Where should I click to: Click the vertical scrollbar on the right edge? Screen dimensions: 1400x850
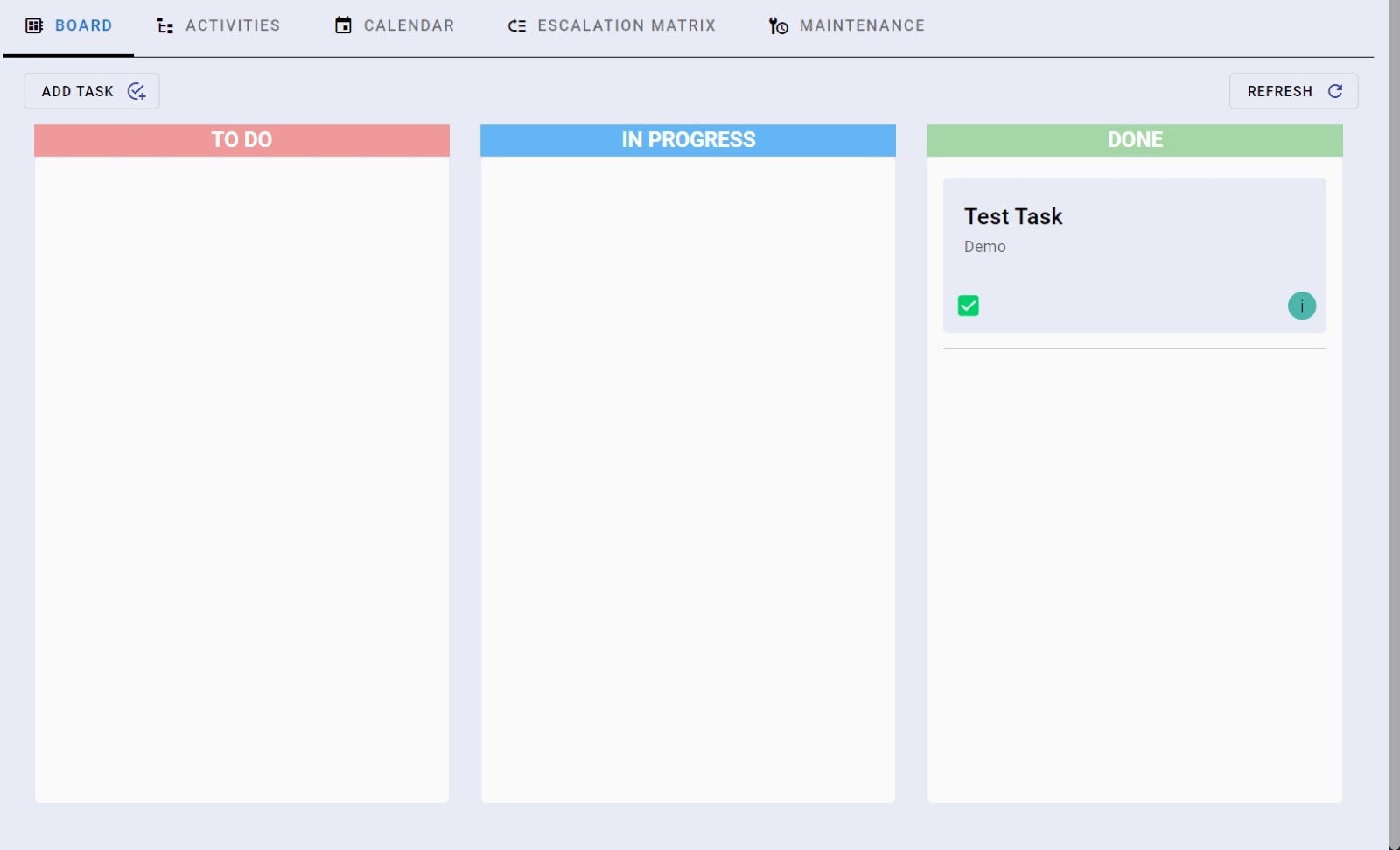tap(1394, 420)
